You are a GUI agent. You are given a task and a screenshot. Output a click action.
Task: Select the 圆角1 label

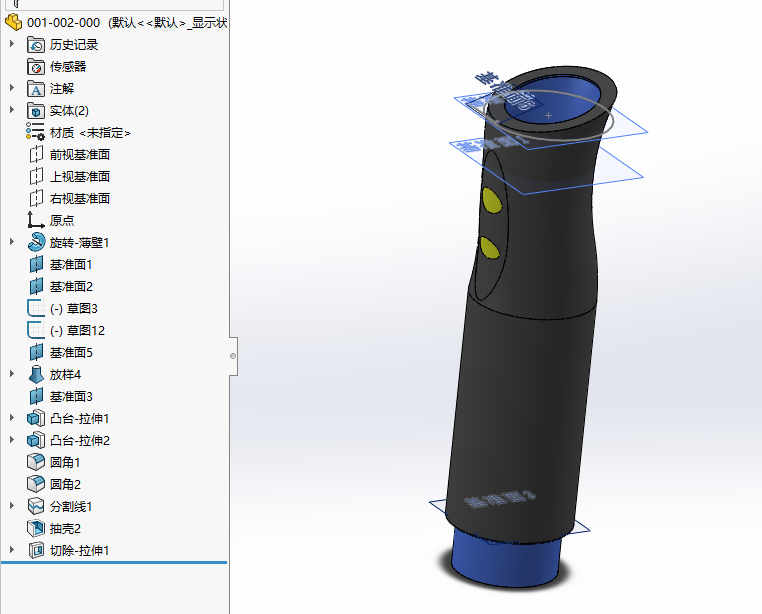pyautogui.click(x=65, y=462)
